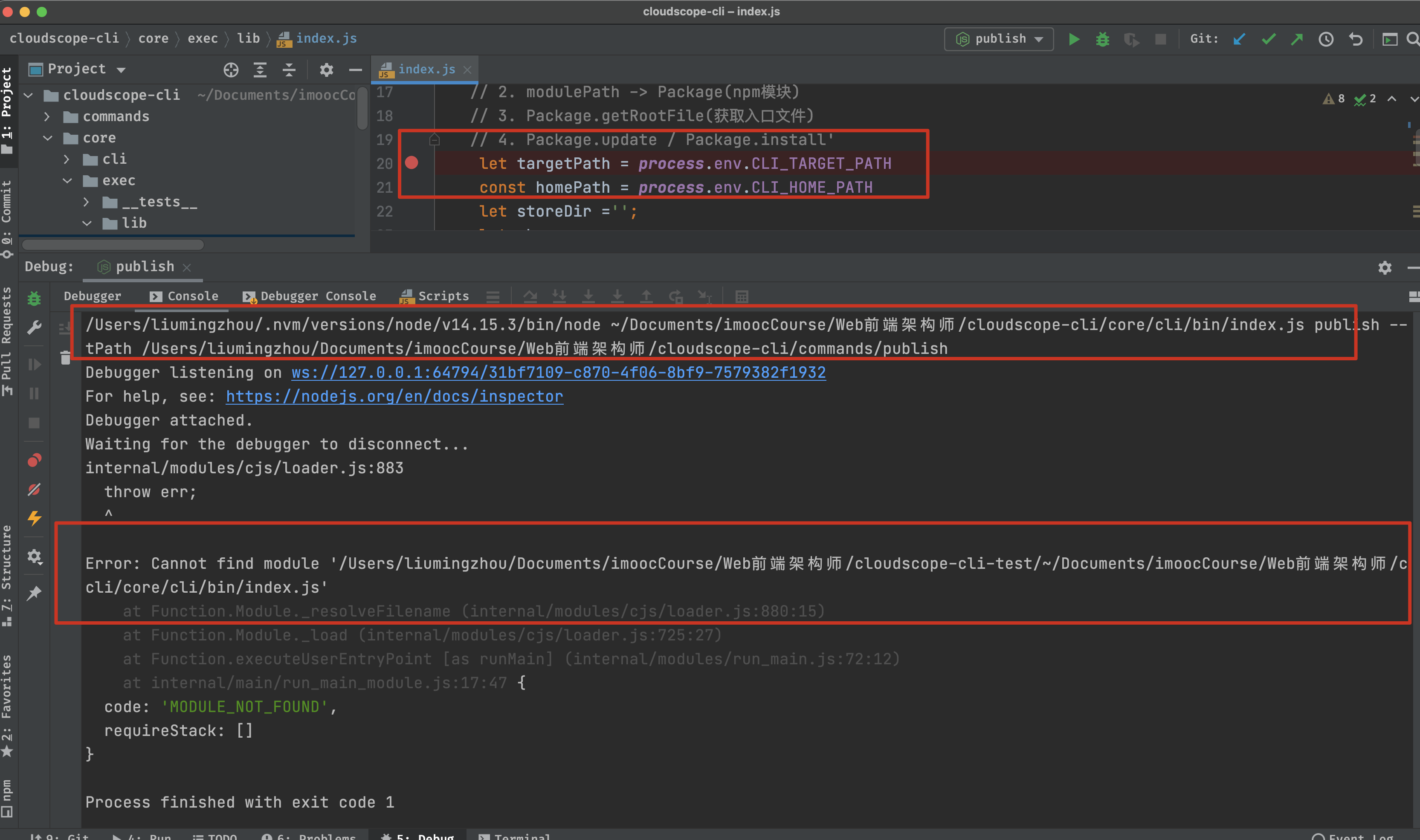Viewport: 1420px width, 840px height.
Task: Open the Pull Requests side panel
Action: coord(7,341)
